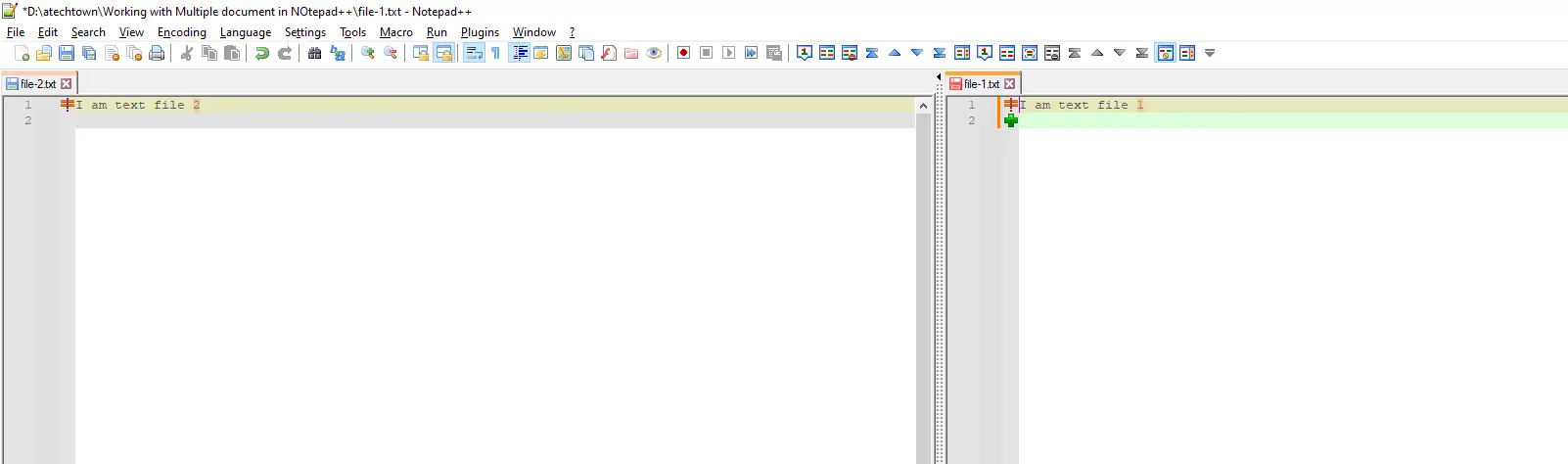This screenshot has height=464, width=1568.
Task: Toggle the indent guide icon
Action: [520, 53]
